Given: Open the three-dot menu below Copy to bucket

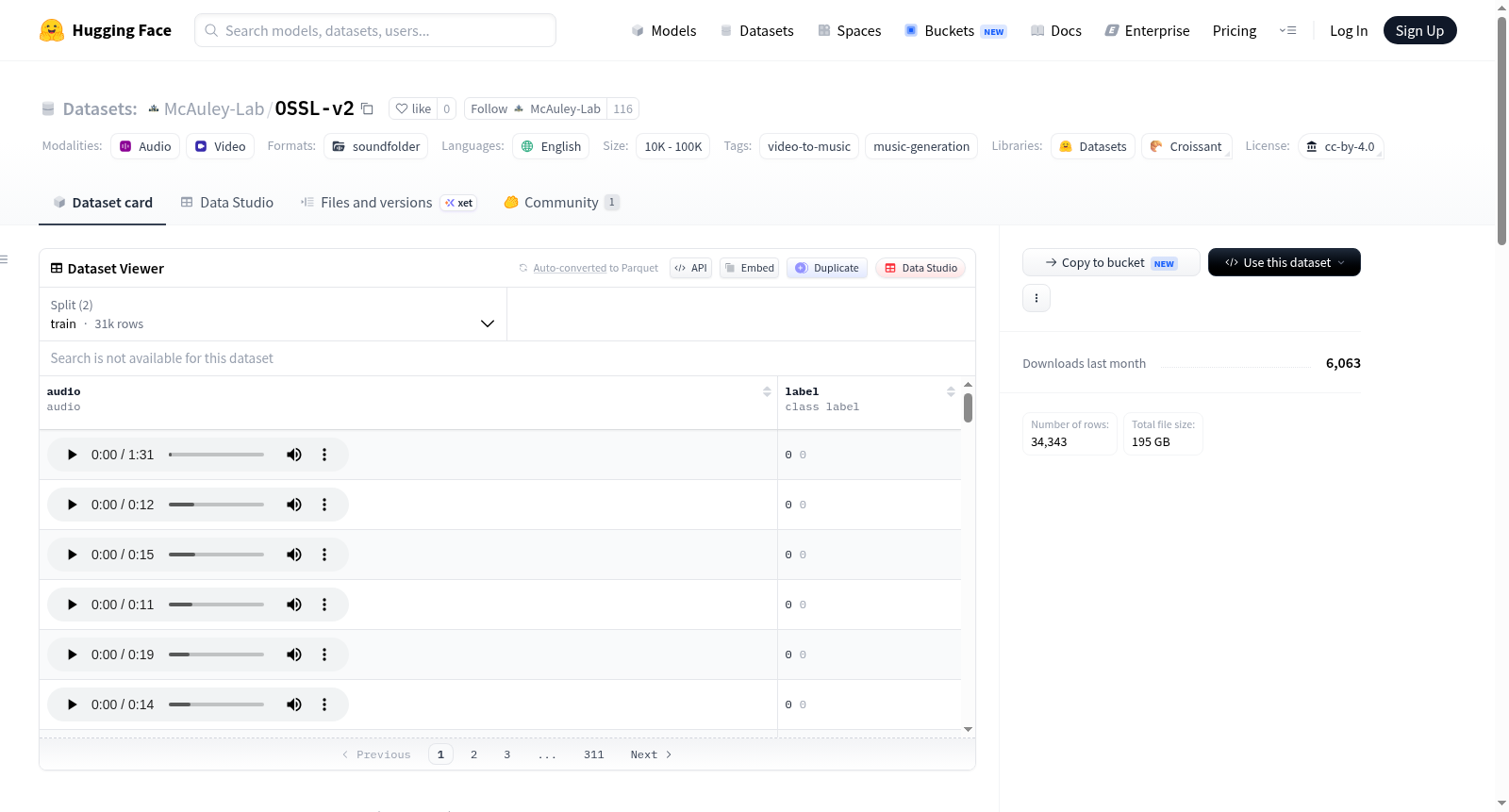Looking at the screenshot, I should pyautogui.click(x=1036, y=298).
